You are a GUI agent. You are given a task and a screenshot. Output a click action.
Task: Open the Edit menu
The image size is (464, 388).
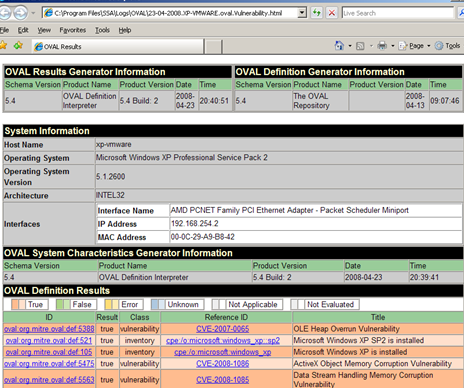click(23, 30)
